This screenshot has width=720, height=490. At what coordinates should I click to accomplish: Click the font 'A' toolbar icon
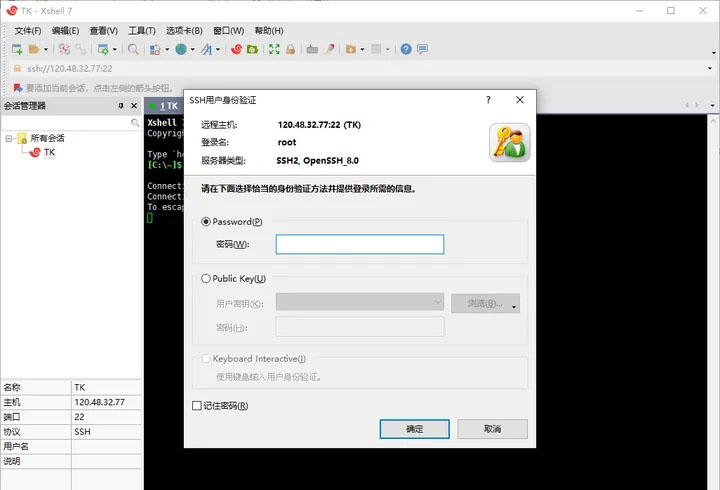click(206, 49)
